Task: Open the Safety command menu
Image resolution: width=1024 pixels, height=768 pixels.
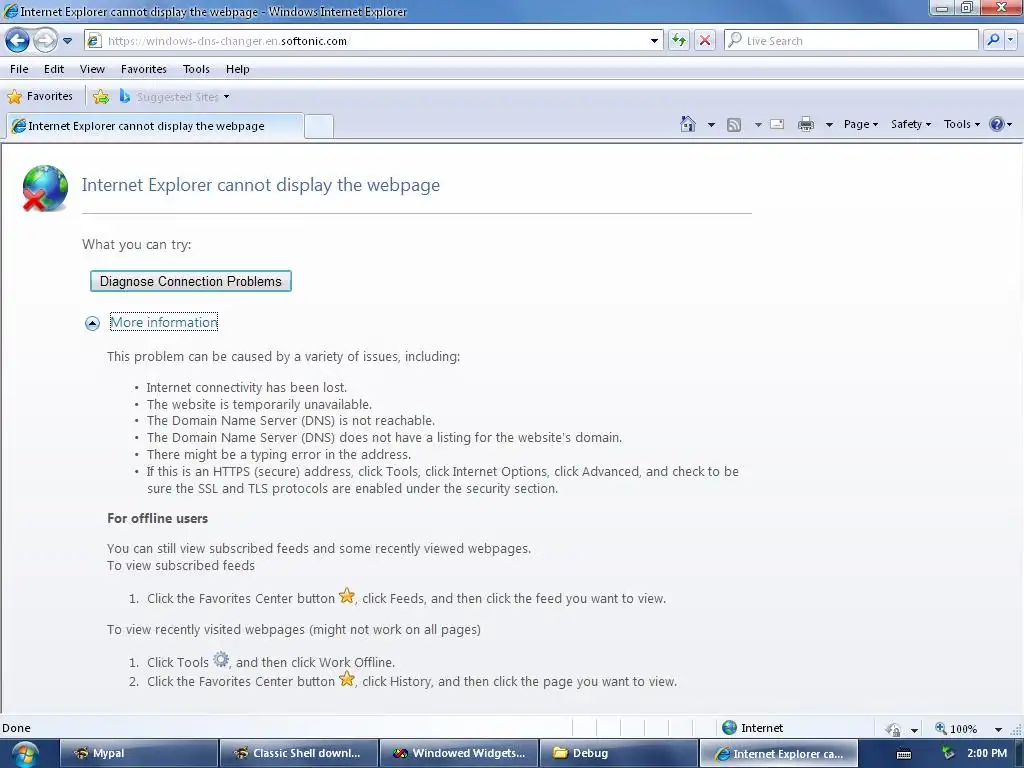Action: [911, 124]
